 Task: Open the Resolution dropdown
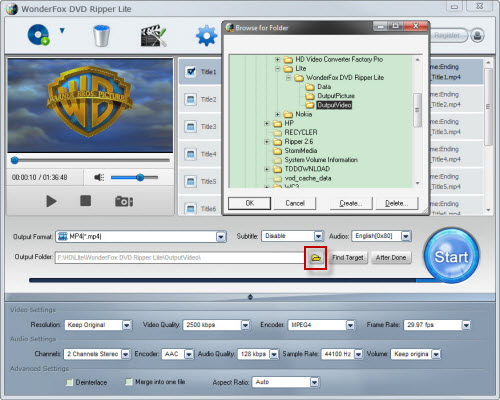[x=127, y=325]
